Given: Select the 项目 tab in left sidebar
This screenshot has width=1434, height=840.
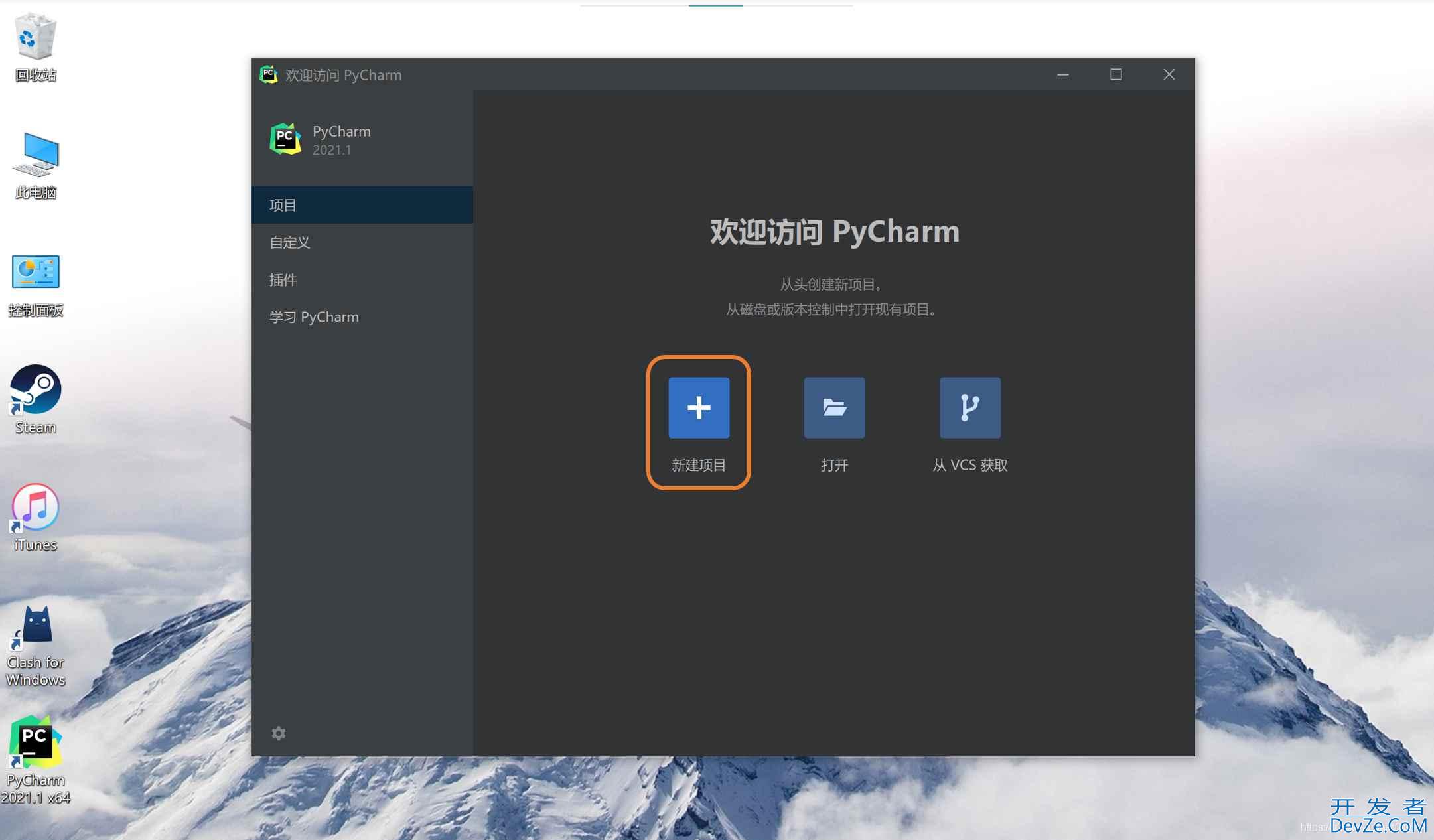Looking at the screenshot, I should click(x=363, y=205).
